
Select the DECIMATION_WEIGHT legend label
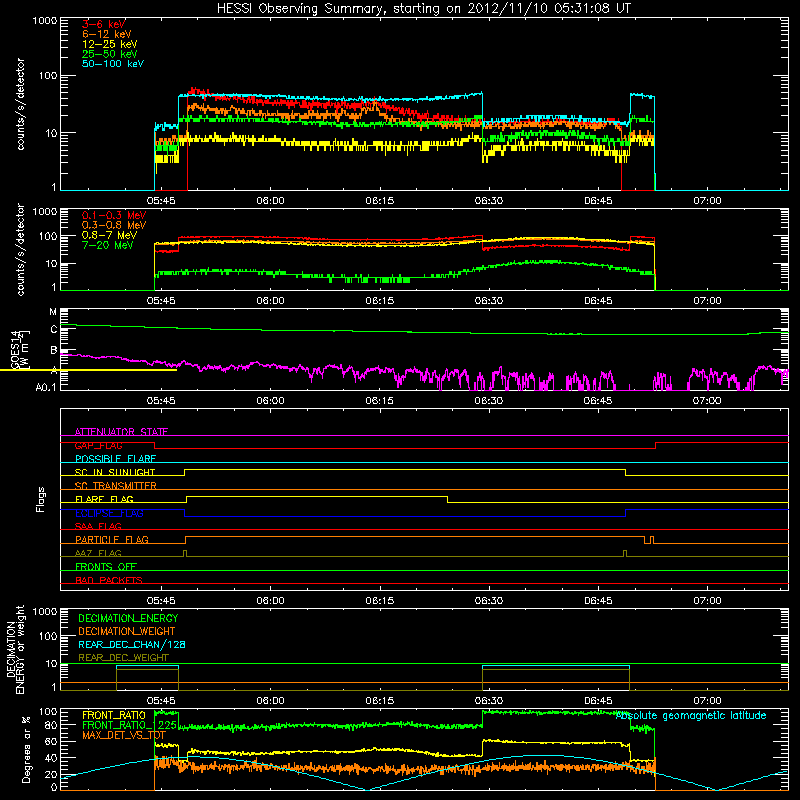pos(127,631)
